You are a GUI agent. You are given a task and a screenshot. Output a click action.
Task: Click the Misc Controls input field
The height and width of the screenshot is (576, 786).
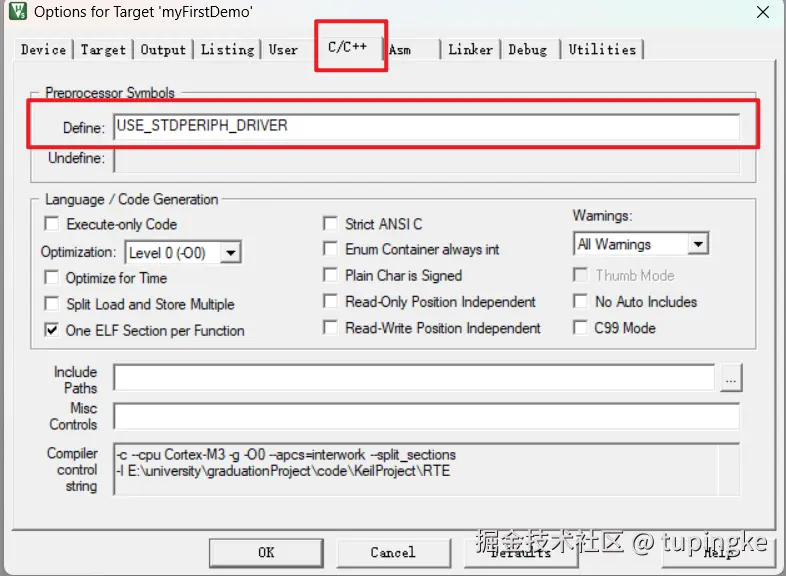tap(427, 417)
